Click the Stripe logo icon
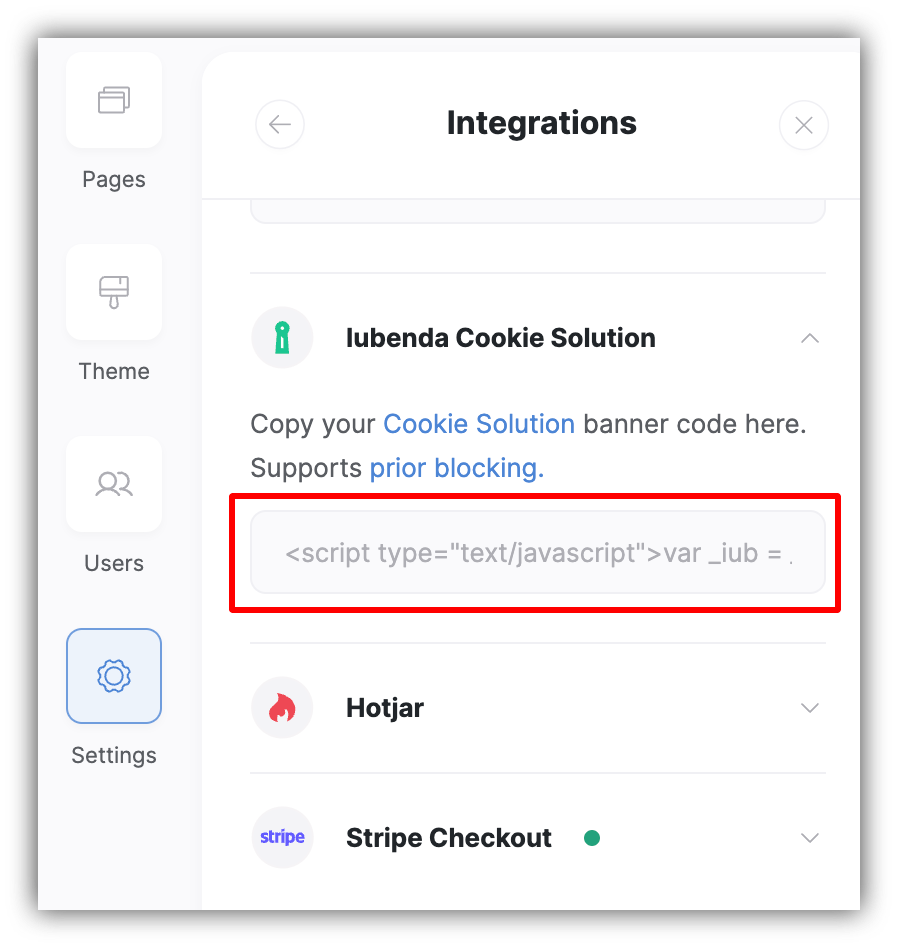898x948 pixels. (282, 837)
